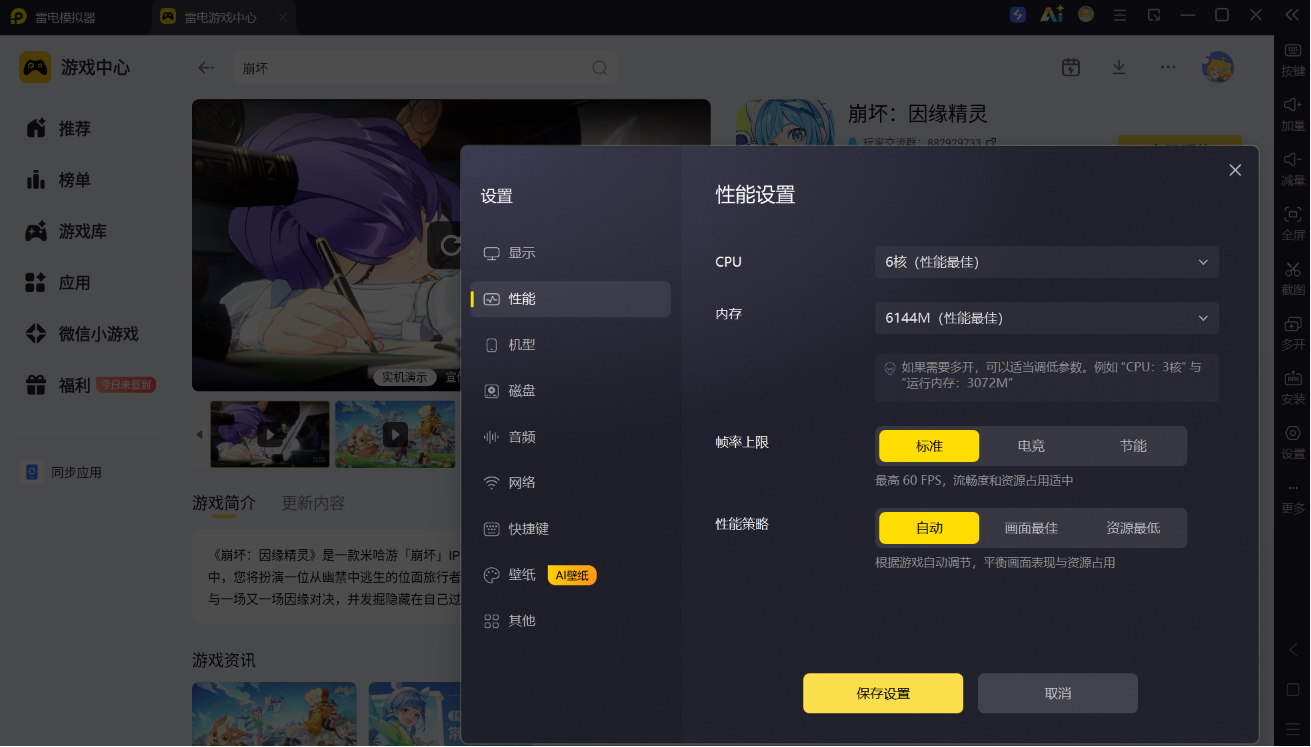The height and width of the screenshot is (747, 1311).
Task: Choose 自动 performance strategy
Action: (929, 528)
